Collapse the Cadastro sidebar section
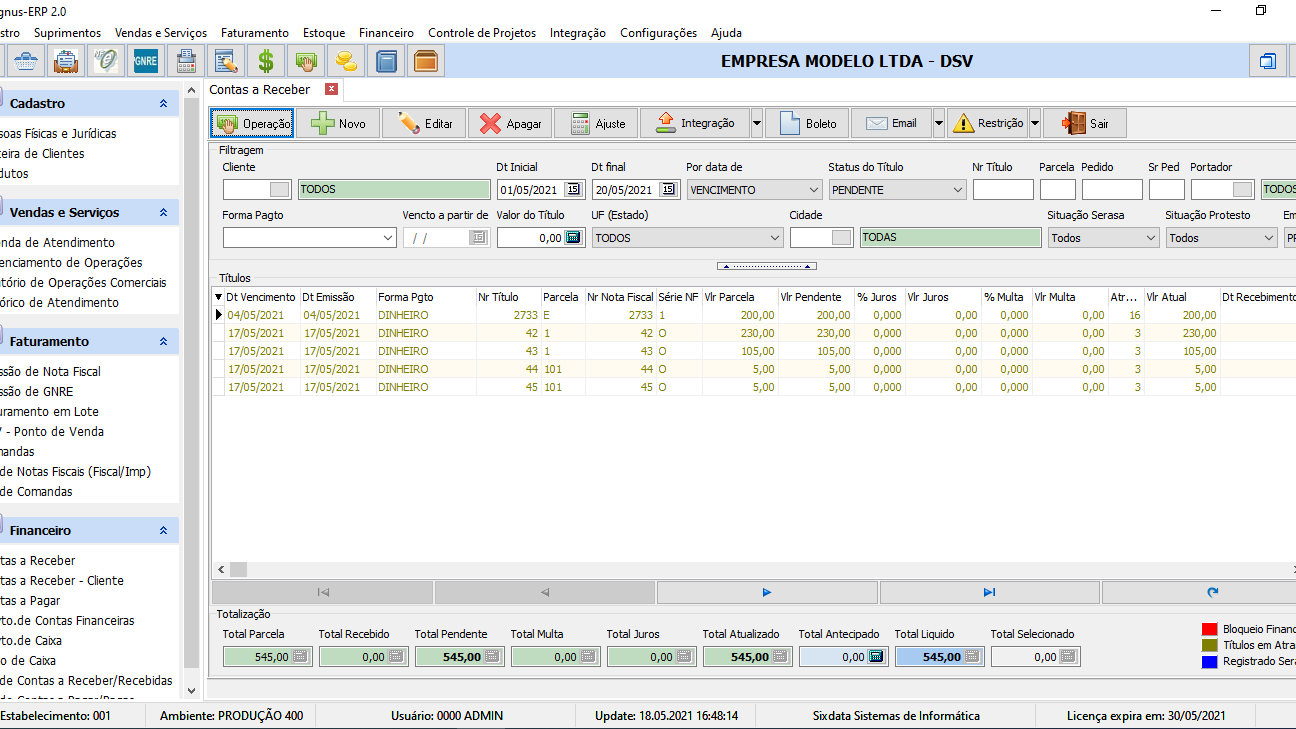 163,103
